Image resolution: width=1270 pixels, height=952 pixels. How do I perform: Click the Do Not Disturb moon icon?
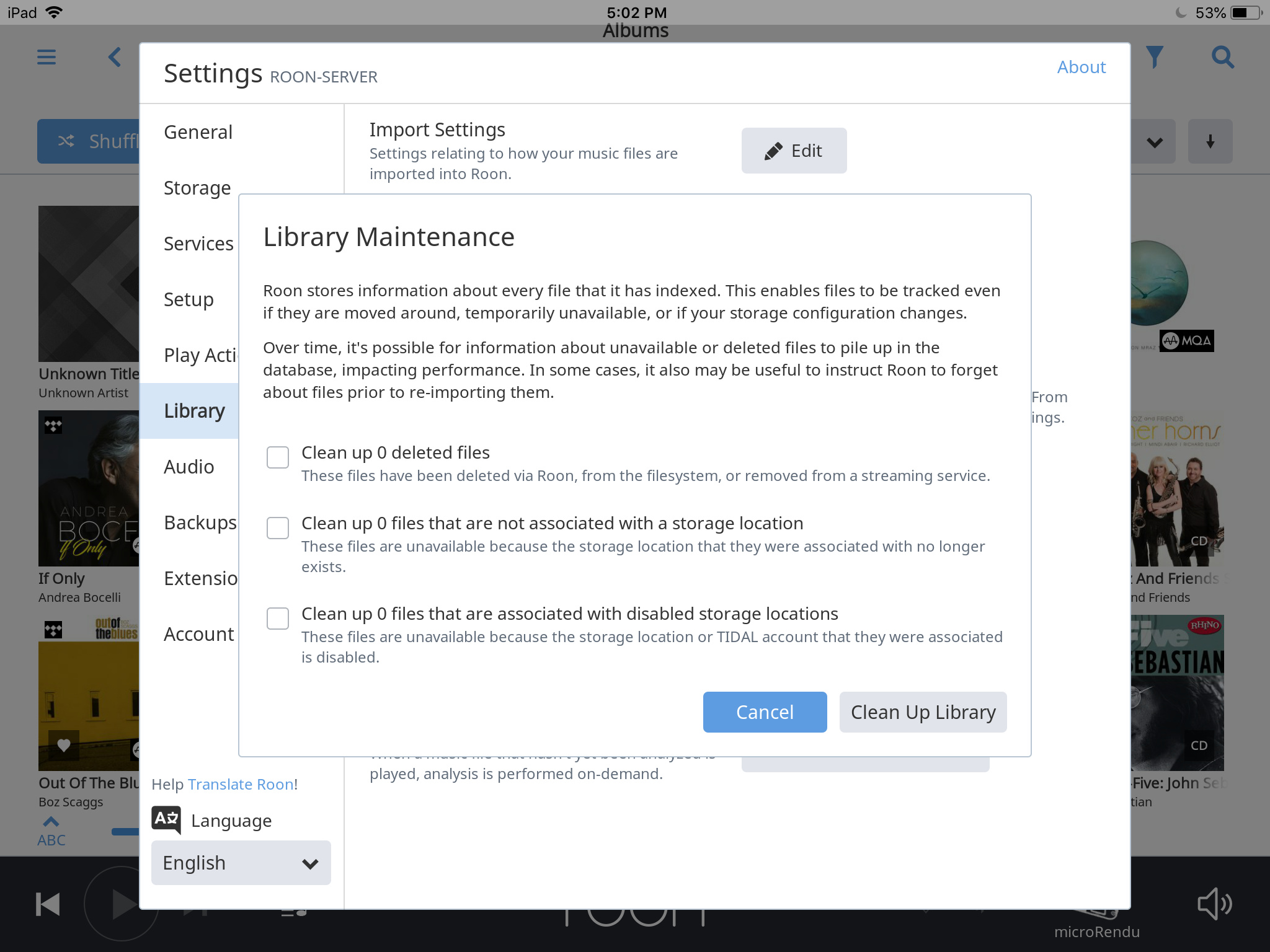coord(1181,12)
